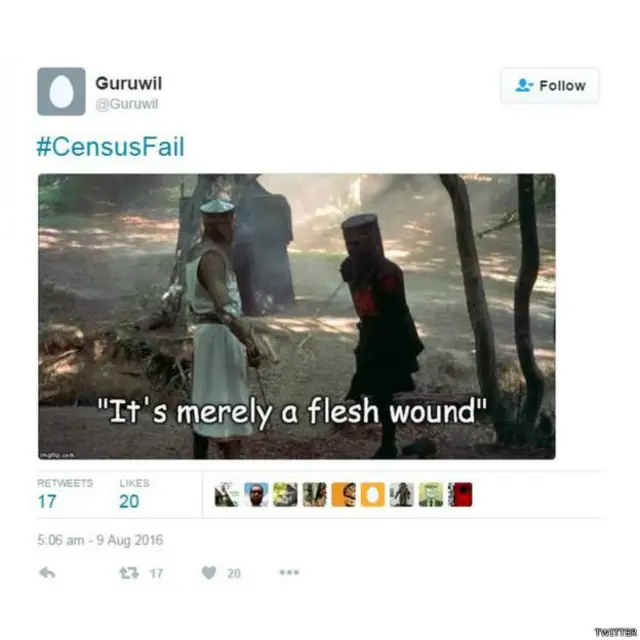Open the grey statue figure liker avatar
This screenshot has height=640, width=640.
(402, 494)
